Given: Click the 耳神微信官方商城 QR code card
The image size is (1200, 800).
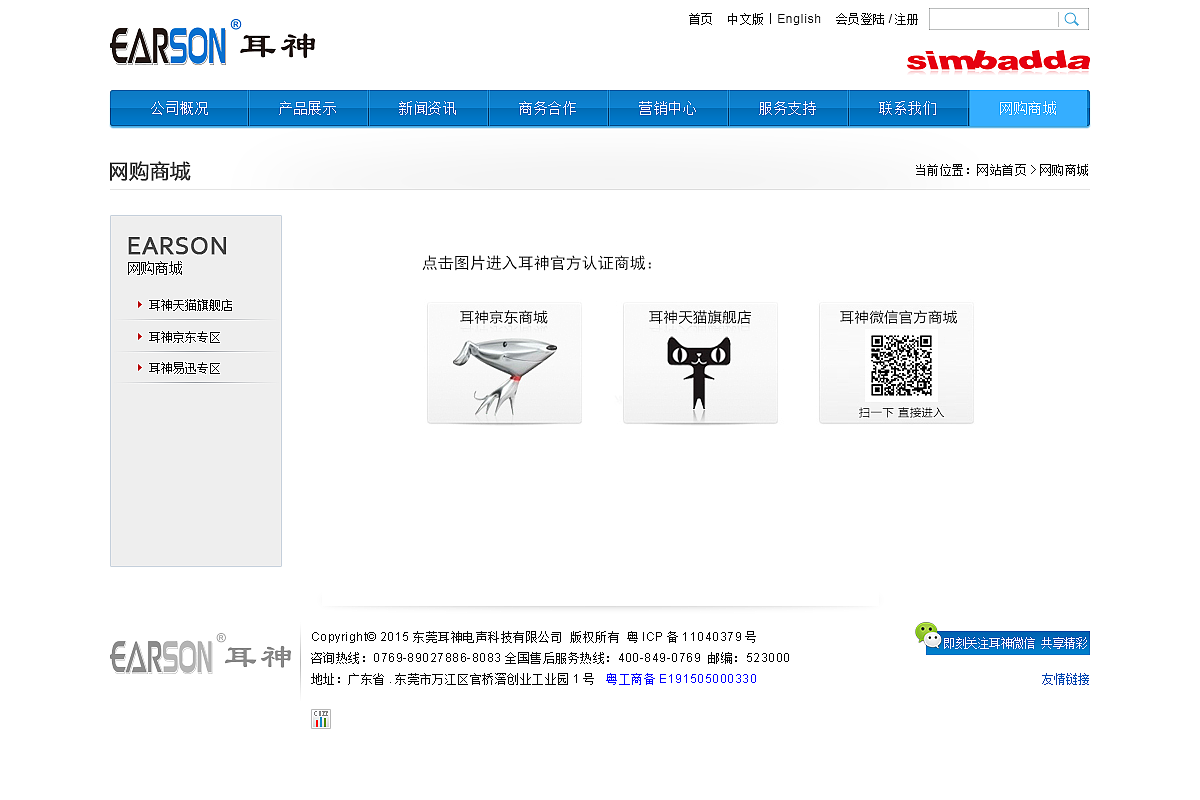Looking at the screenshot, I should (896, 363).
